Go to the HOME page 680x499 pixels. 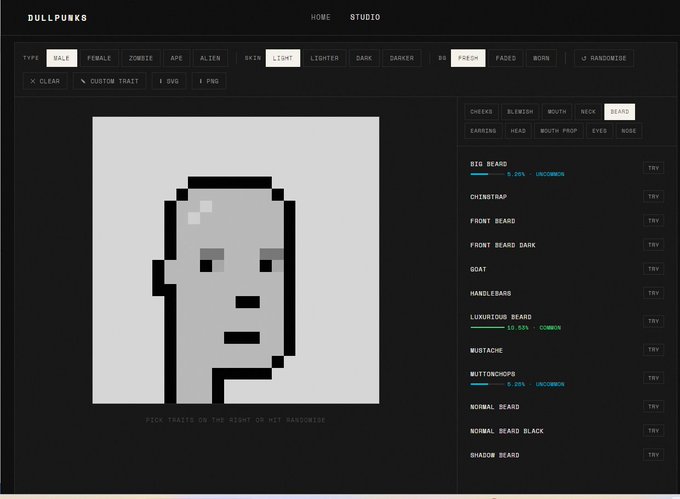[320, 17]
